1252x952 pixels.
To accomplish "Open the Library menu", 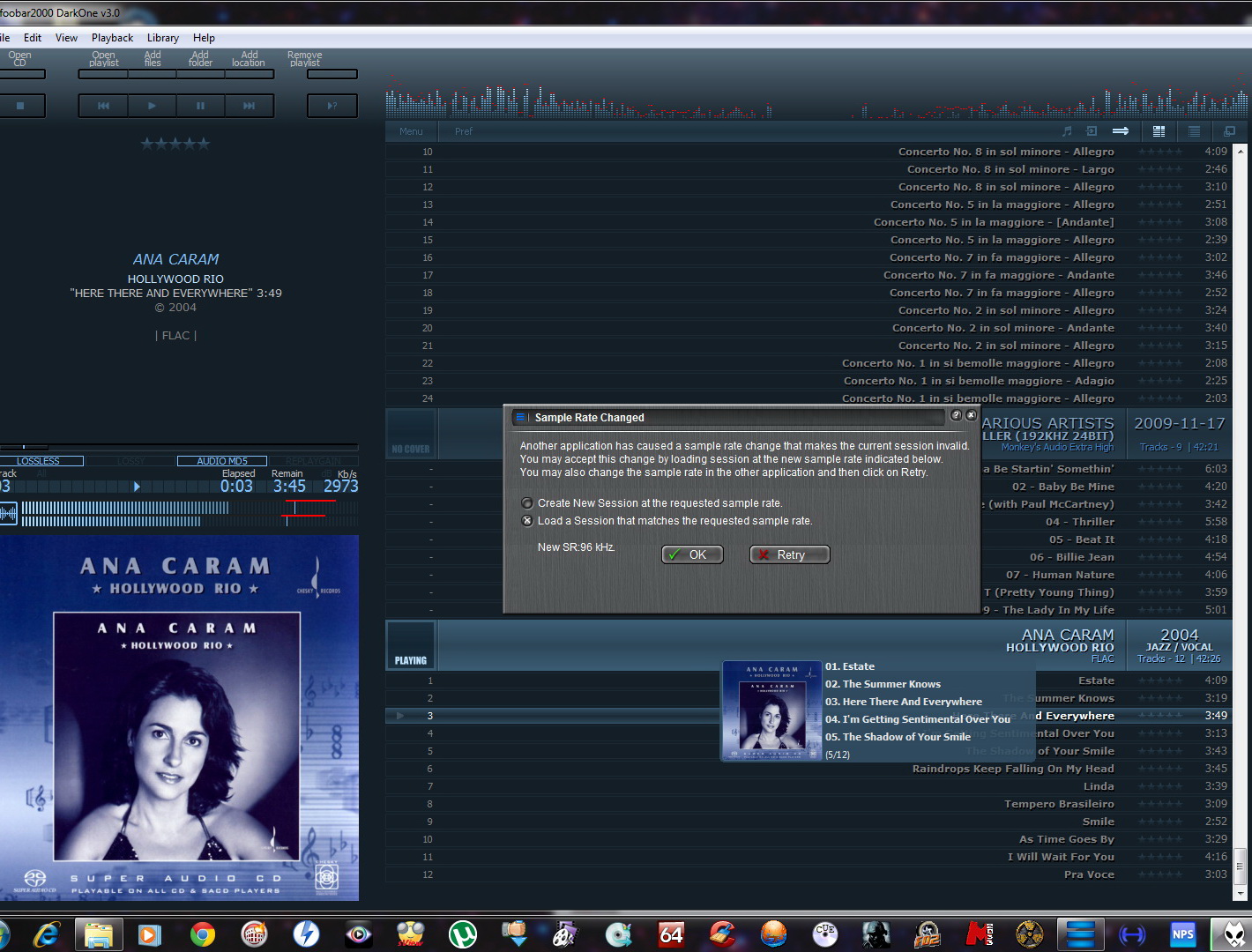I will point(162,38).
